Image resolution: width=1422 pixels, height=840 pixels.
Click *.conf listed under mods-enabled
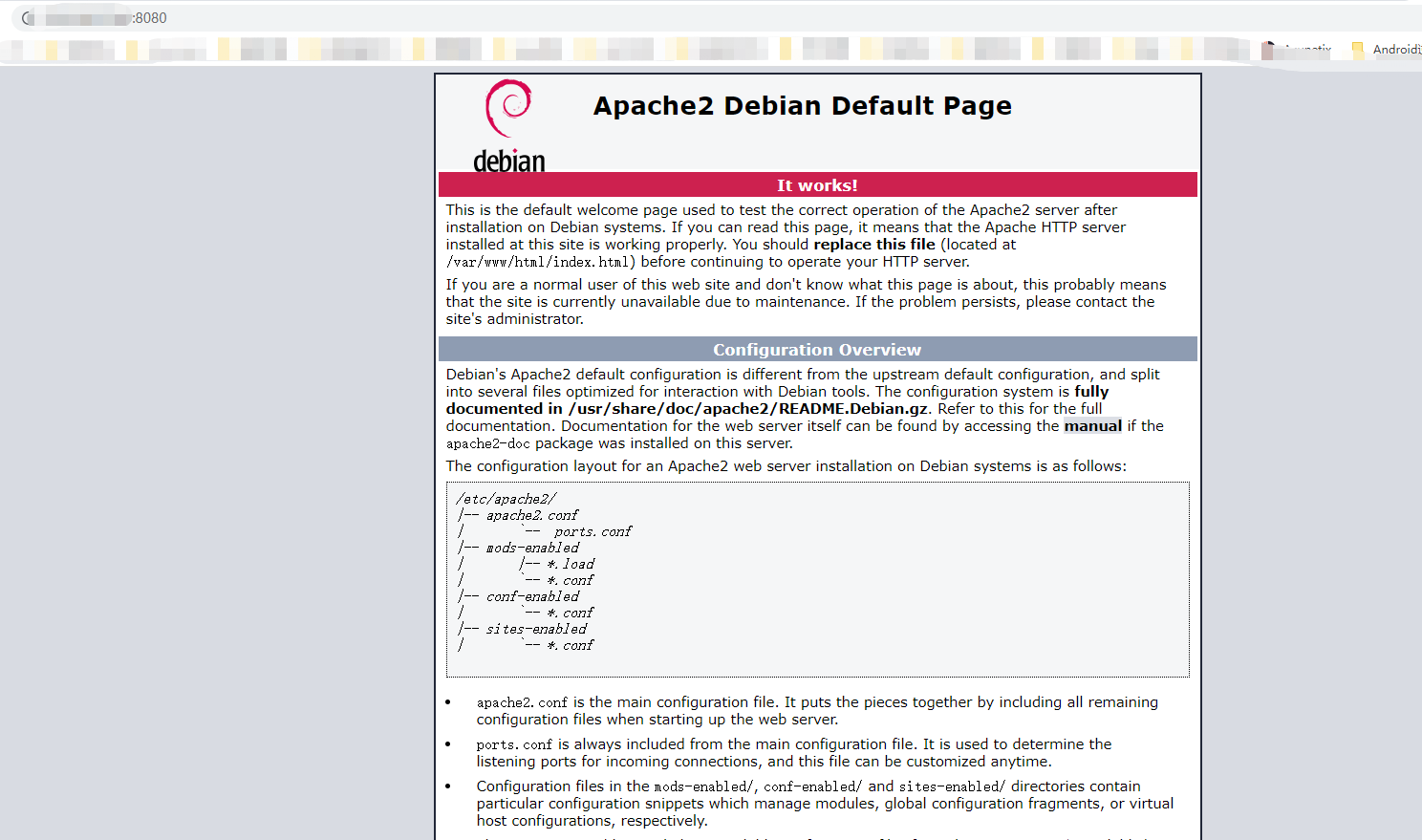(x=571, y=580)
